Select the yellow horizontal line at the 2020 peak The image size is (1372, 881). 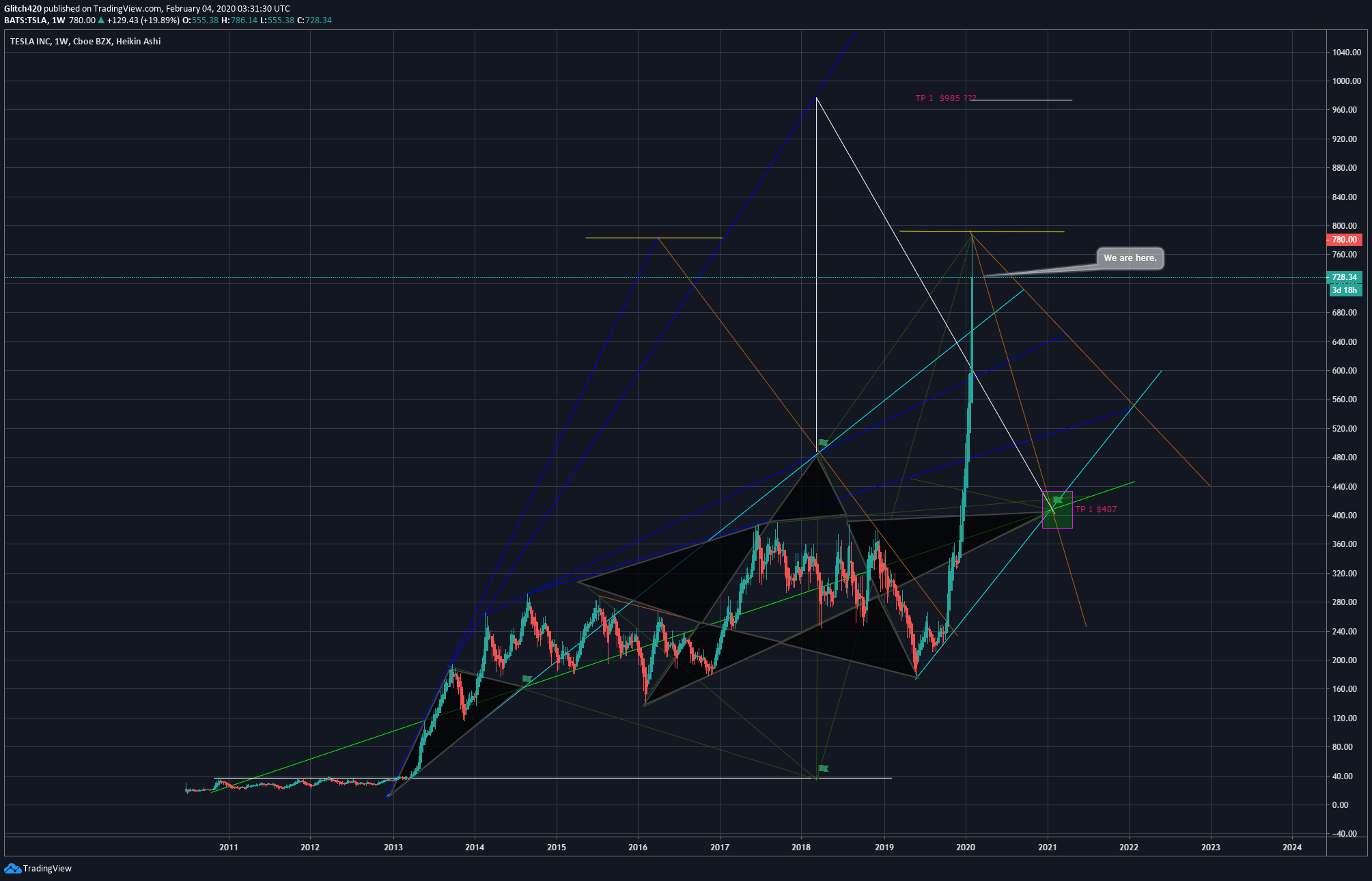pyautogui.click(x=981, y=232)
